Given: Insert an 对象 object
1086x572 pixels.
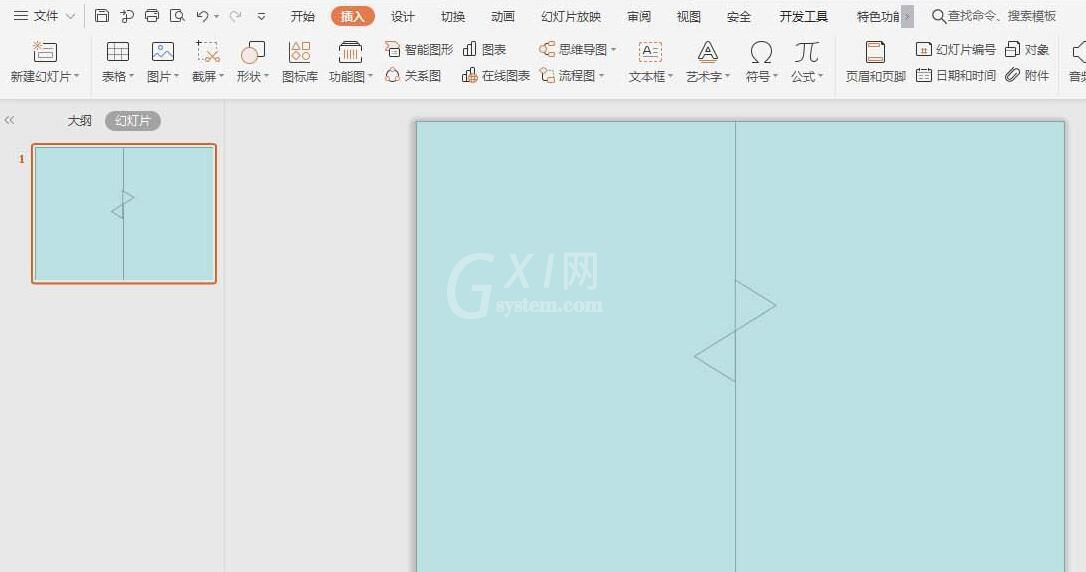Looking at the screenshot, I should coord(1026,49).
